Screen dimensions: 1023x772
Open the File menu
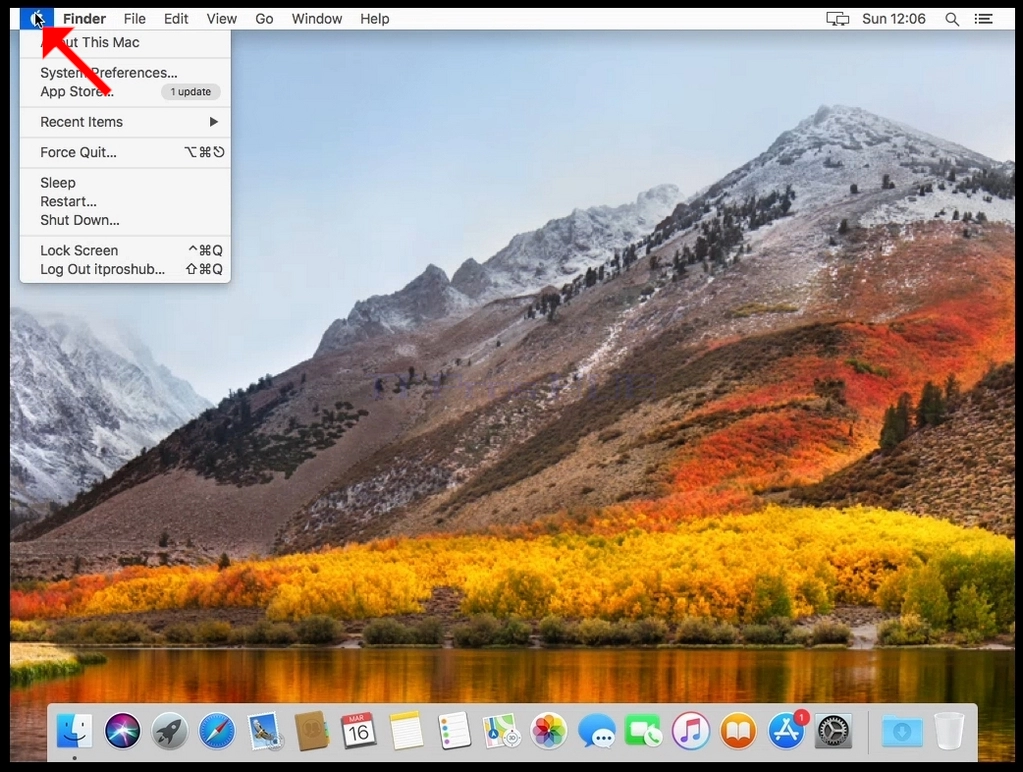click(134, 19)
